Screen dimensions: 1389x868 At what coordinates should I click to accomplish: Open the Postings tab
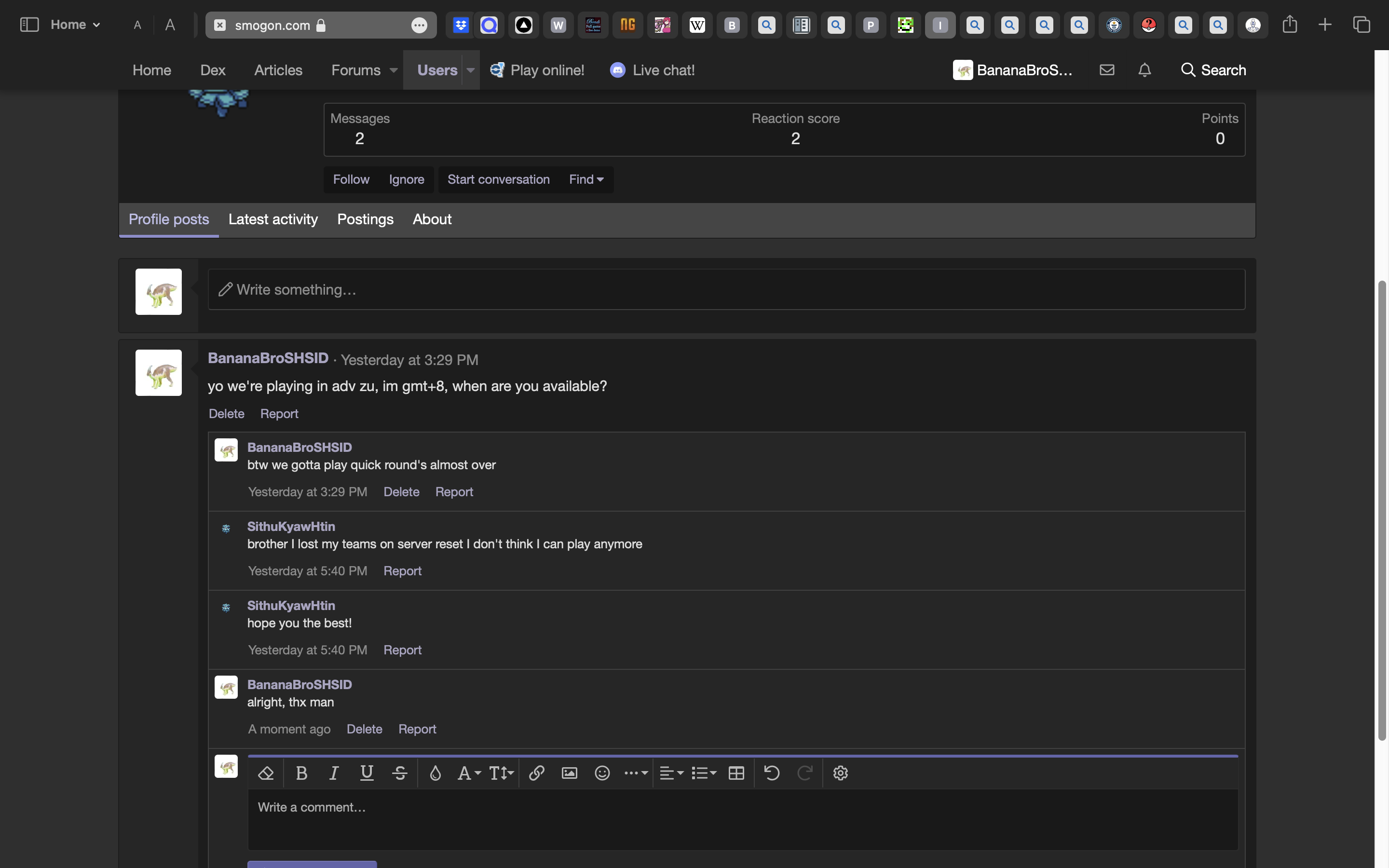coord(365,219)
